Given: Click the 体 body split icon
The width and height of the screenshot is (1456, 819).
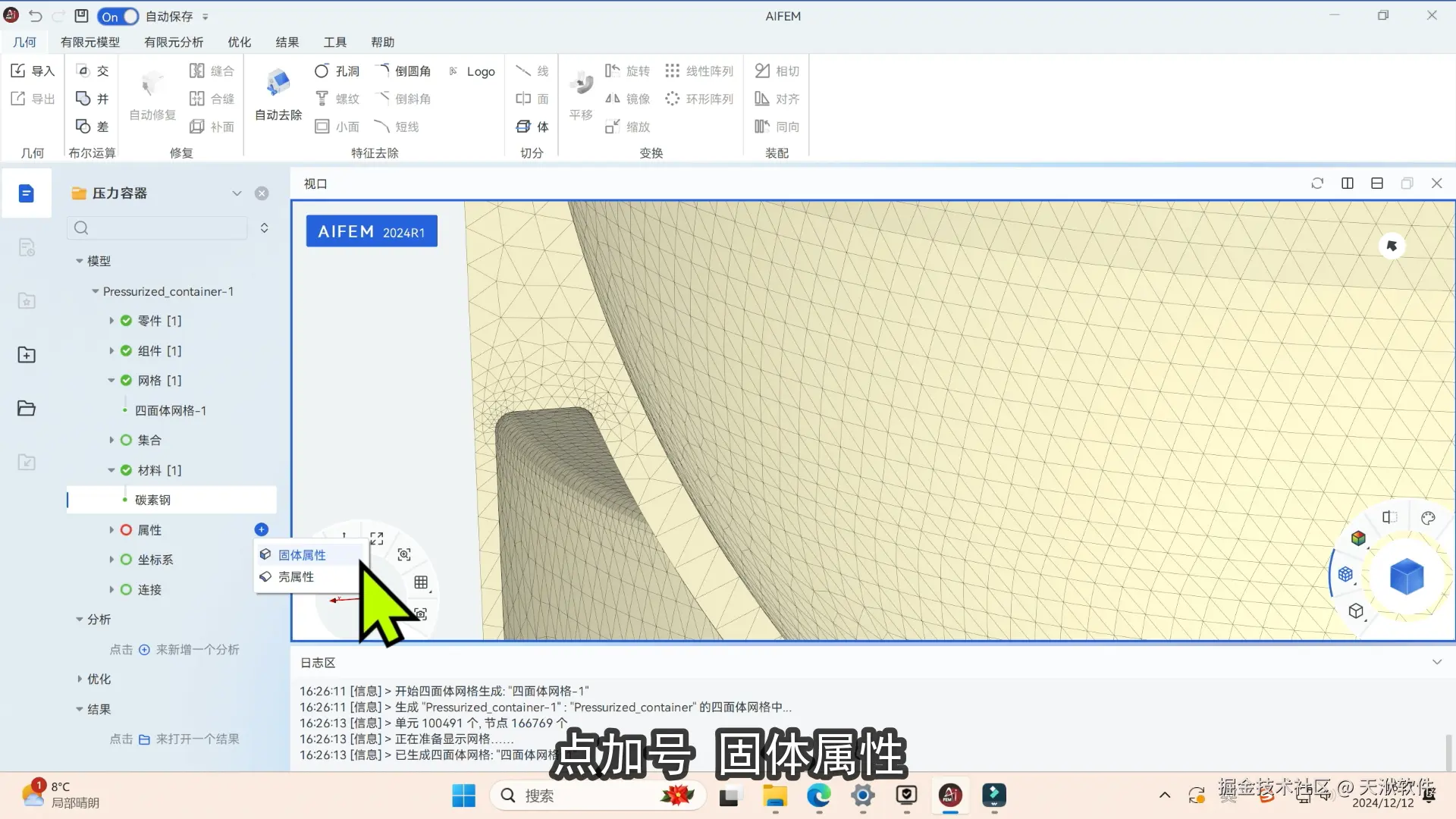Looking at the screenshot, I should click(524, 126).
